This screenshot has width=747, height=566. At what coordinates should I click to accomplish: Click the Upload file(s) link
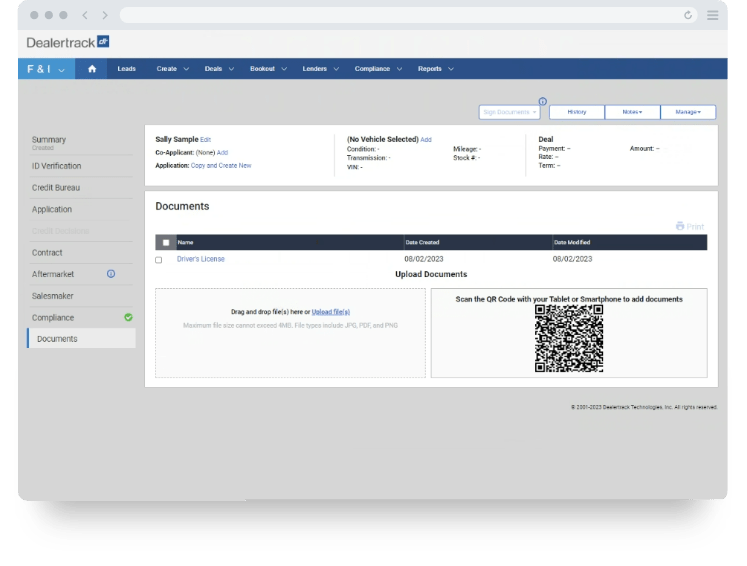pyautogui.click(x=331, y=312)
